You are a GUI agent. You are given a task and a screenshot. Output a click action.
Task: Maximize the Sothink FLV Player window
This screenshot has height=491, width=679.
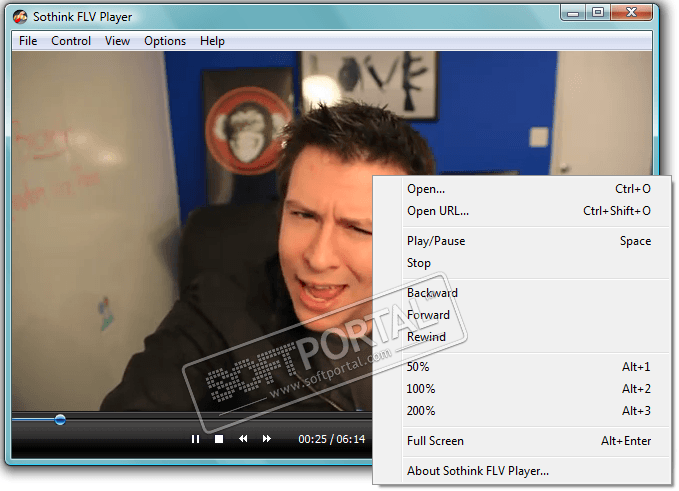click(598, 13)
